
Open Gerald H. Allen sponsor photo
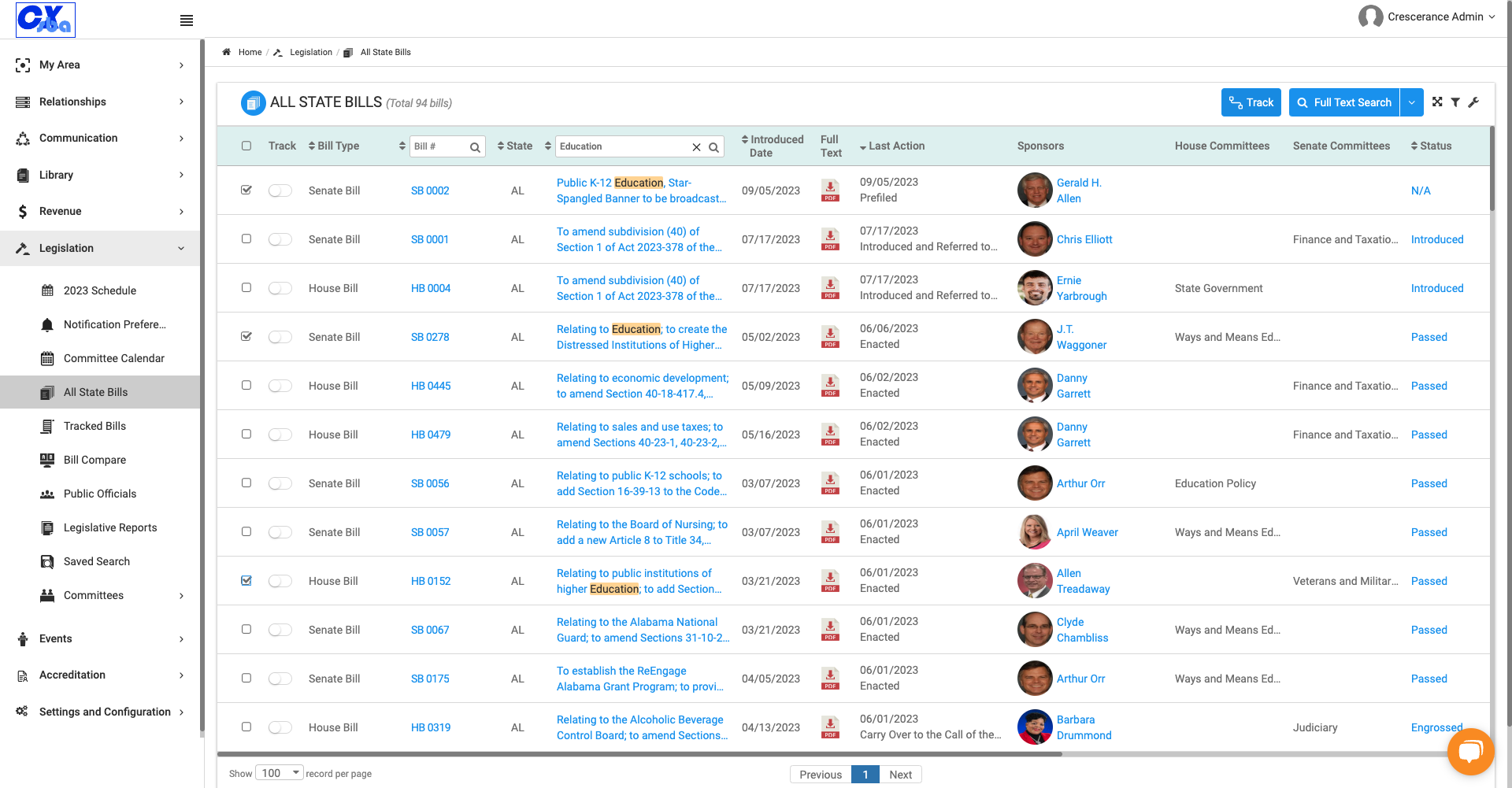pos(1035,191)
